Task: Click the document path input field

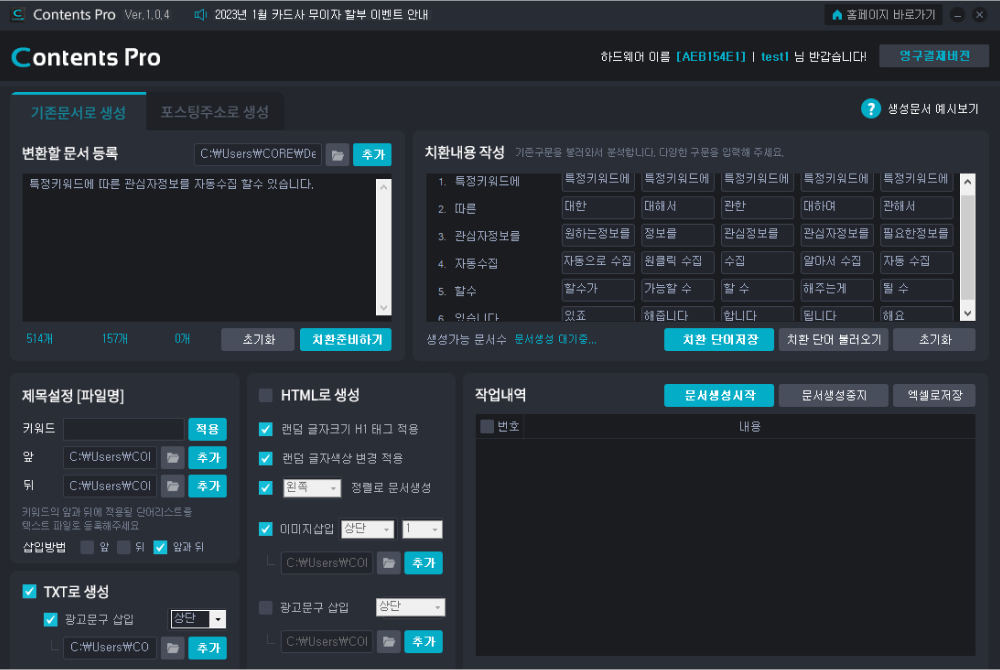Action: 258,154
